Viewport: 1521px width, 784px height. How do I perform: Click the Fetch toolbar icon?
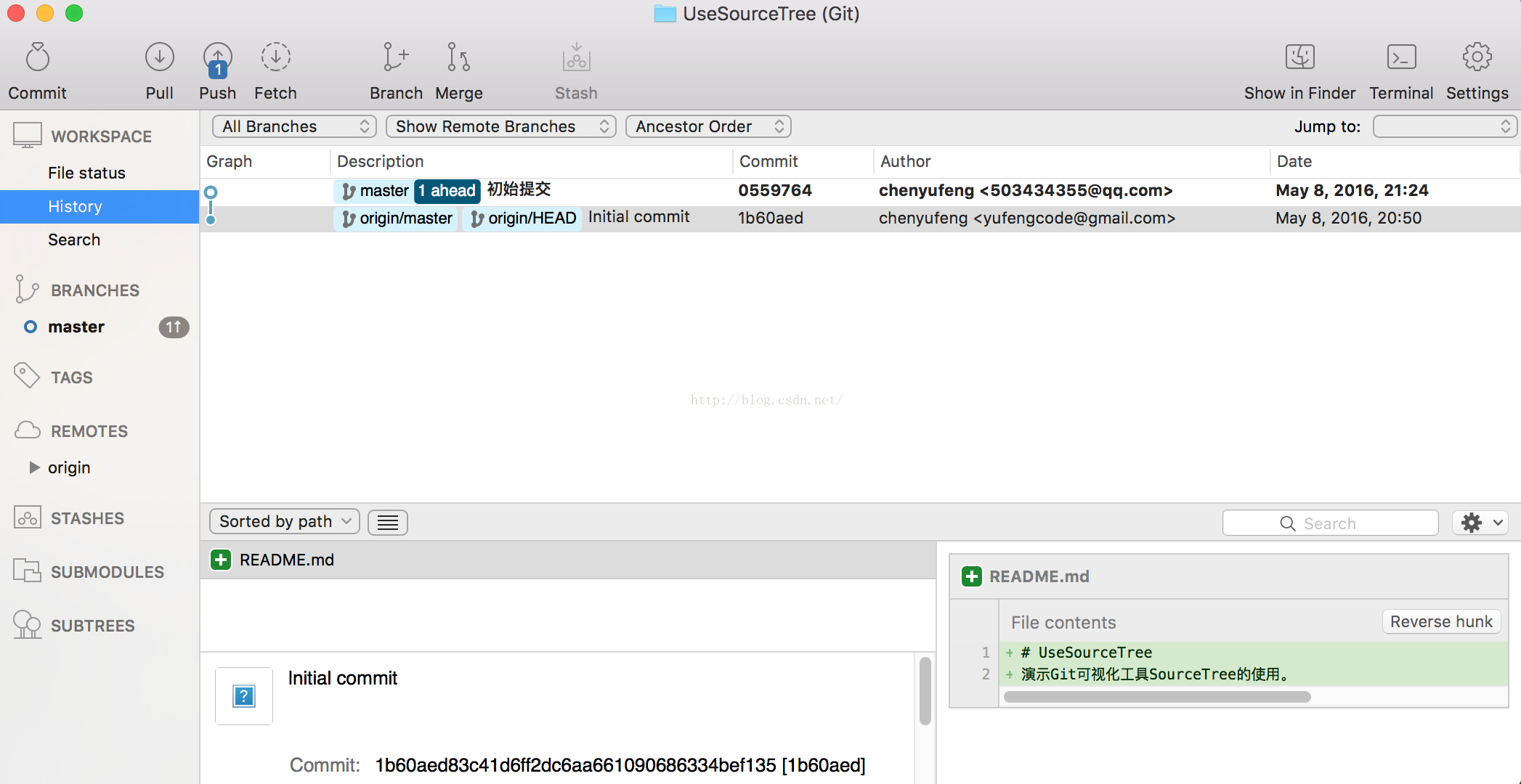275,58
